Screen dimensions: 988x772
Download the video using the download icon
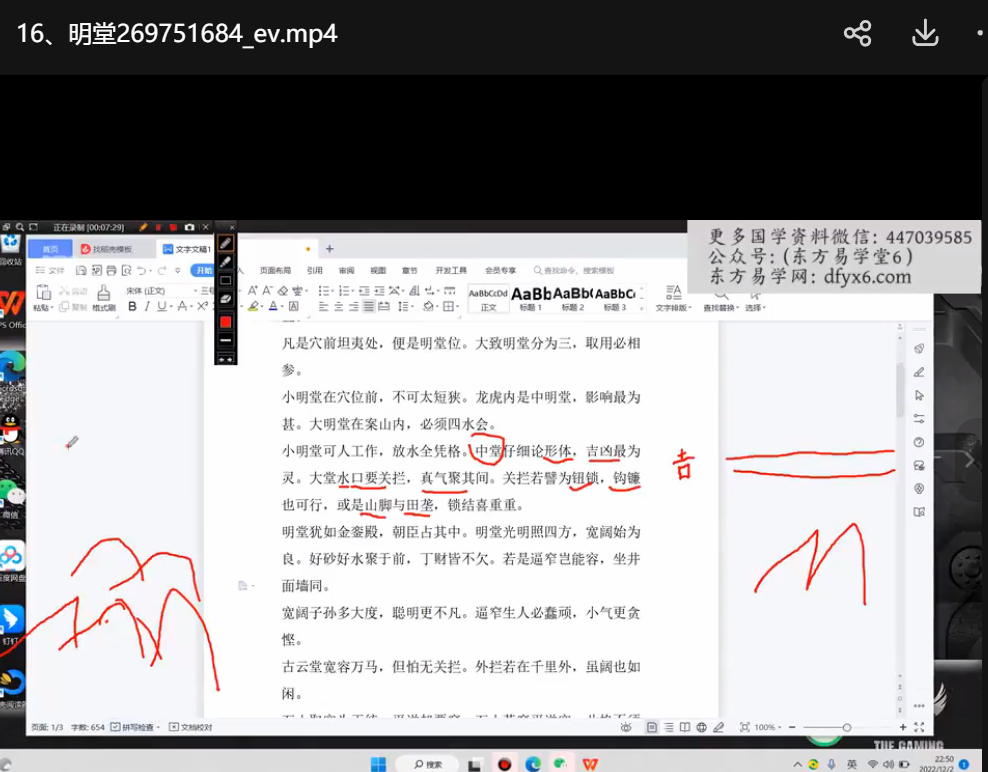tap(925, 33)
